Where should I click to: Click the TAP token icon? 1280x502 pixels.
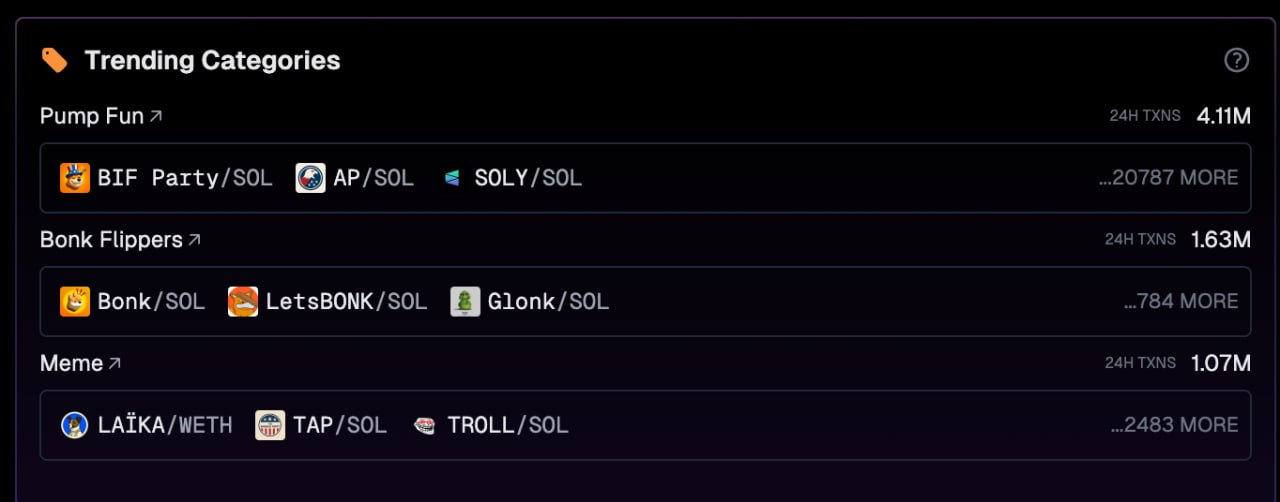pyautogui.click(x=270, y=425)
